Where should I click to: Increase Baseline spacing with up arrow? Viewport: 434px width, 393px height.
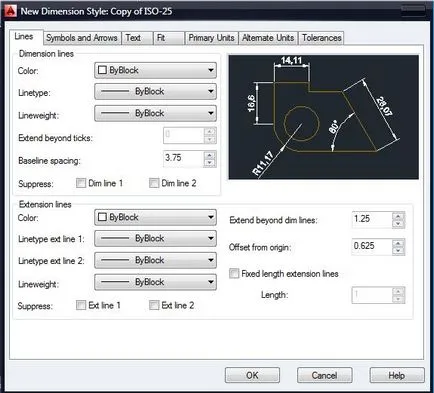click(210, 155)
